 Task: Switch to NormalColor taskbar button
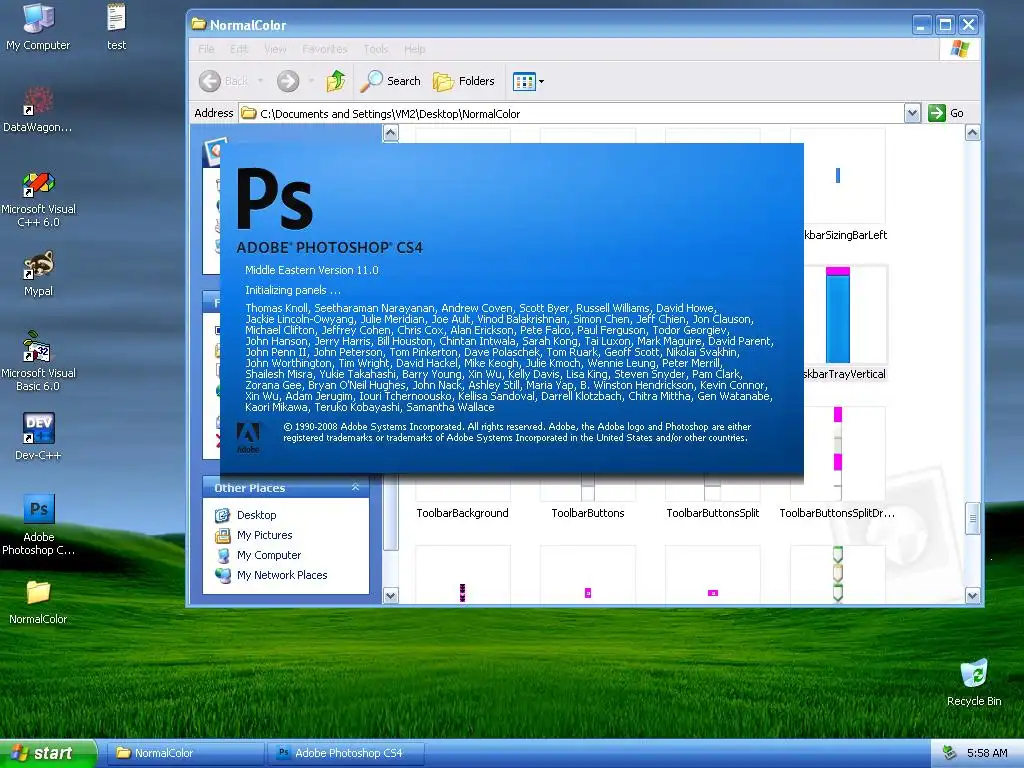185,753
